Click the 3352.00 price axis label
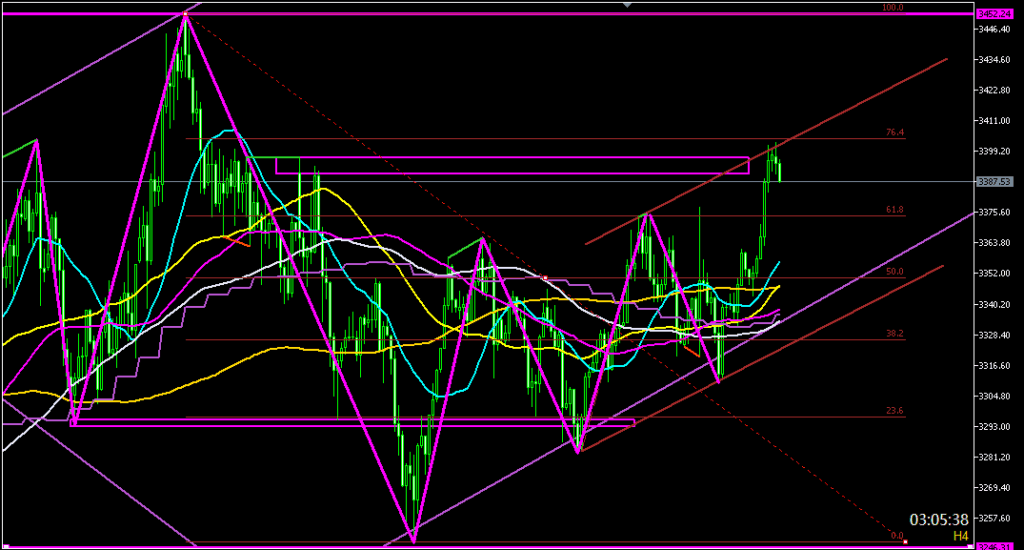The height and width of the screenshot is (550, 1024). tap(993, 274)
